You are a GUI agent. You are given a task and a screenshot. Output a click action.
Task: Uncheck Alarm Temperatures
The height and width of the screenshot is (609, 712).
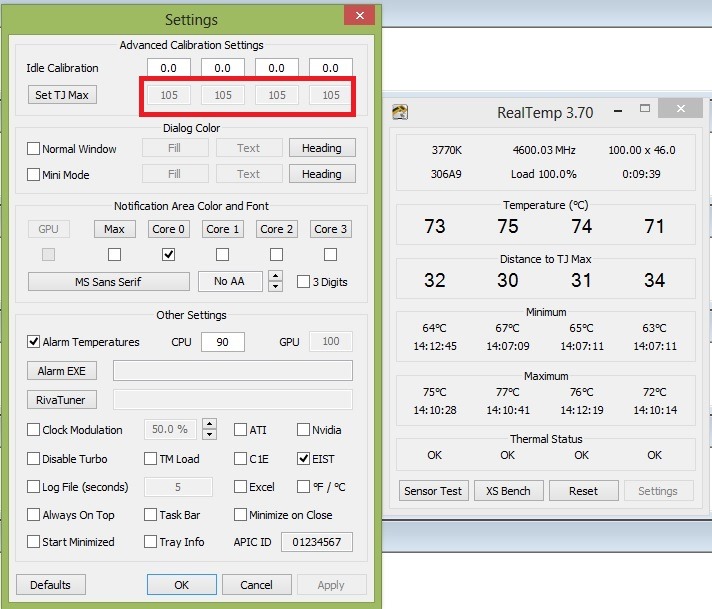[33, 342]
